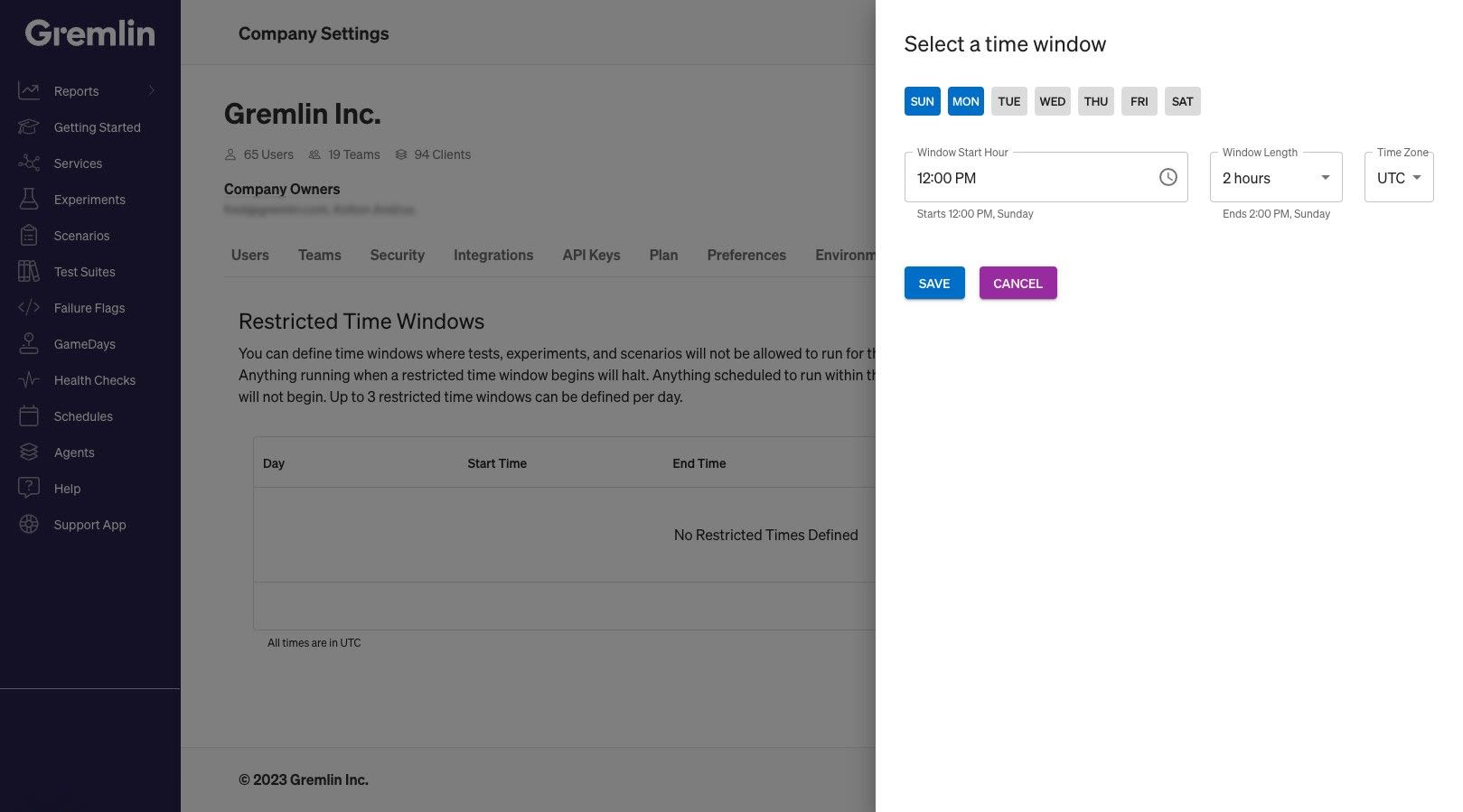
Task: Open the clock time picker icon
Action: coord(1168,178)
